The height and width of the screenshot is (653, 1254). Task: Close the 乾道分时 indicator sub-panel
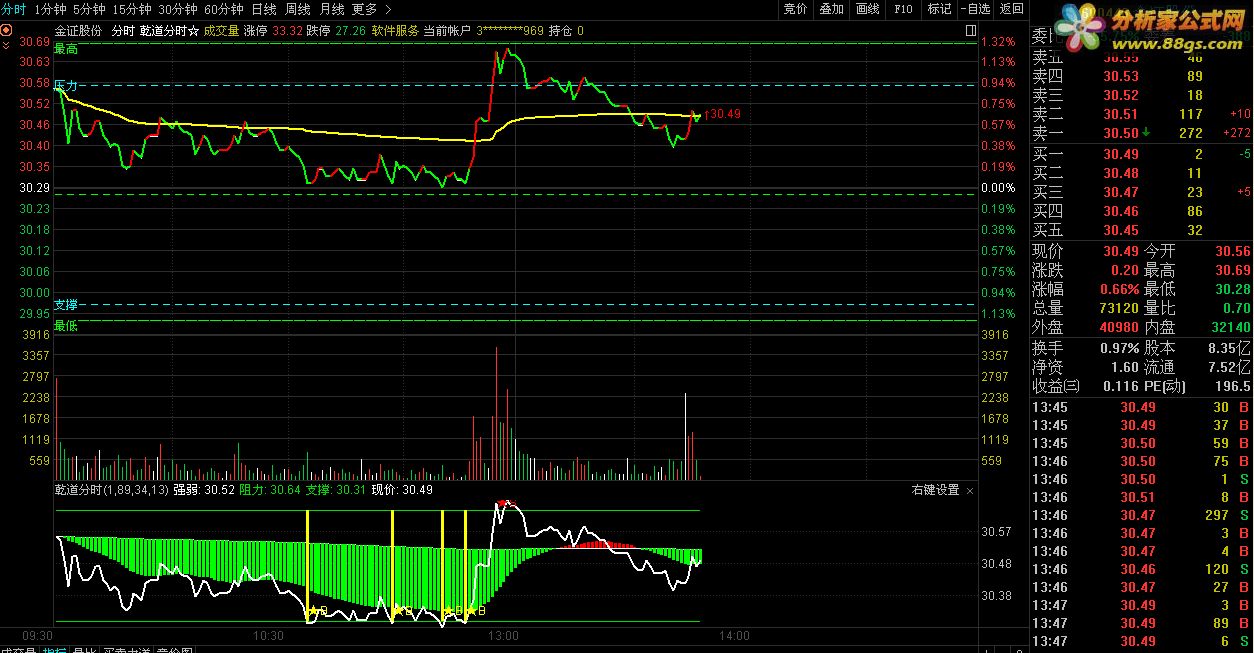(x=970, y=491)
